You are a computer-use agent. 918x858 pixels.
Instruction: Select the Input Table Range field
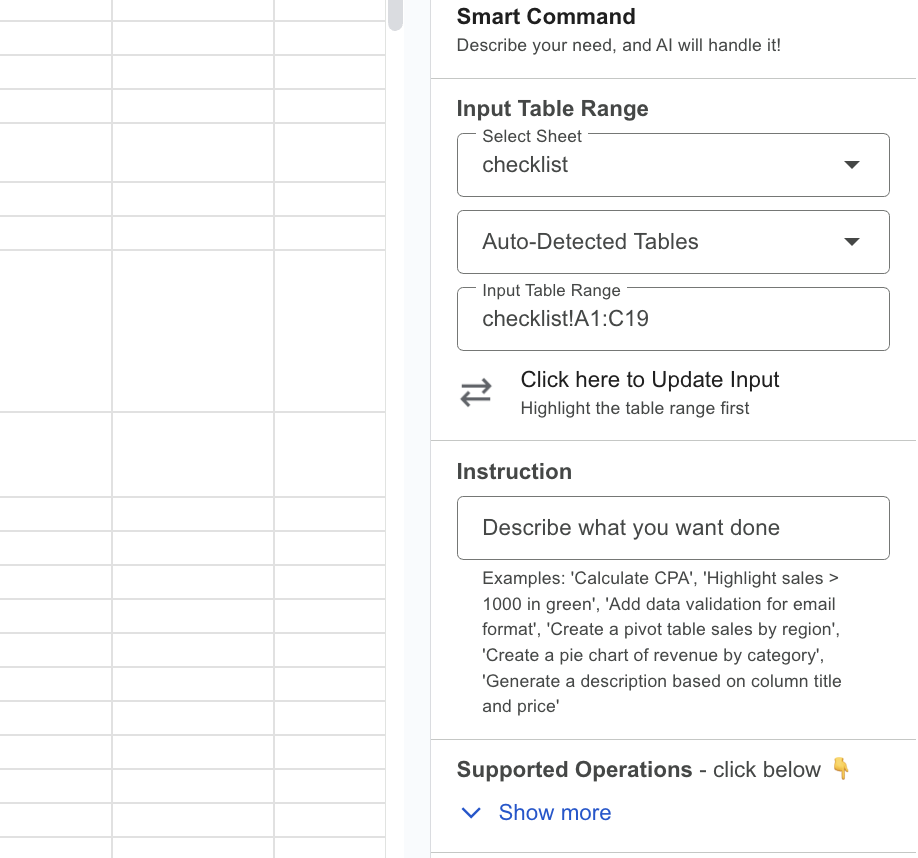[672, 318]
